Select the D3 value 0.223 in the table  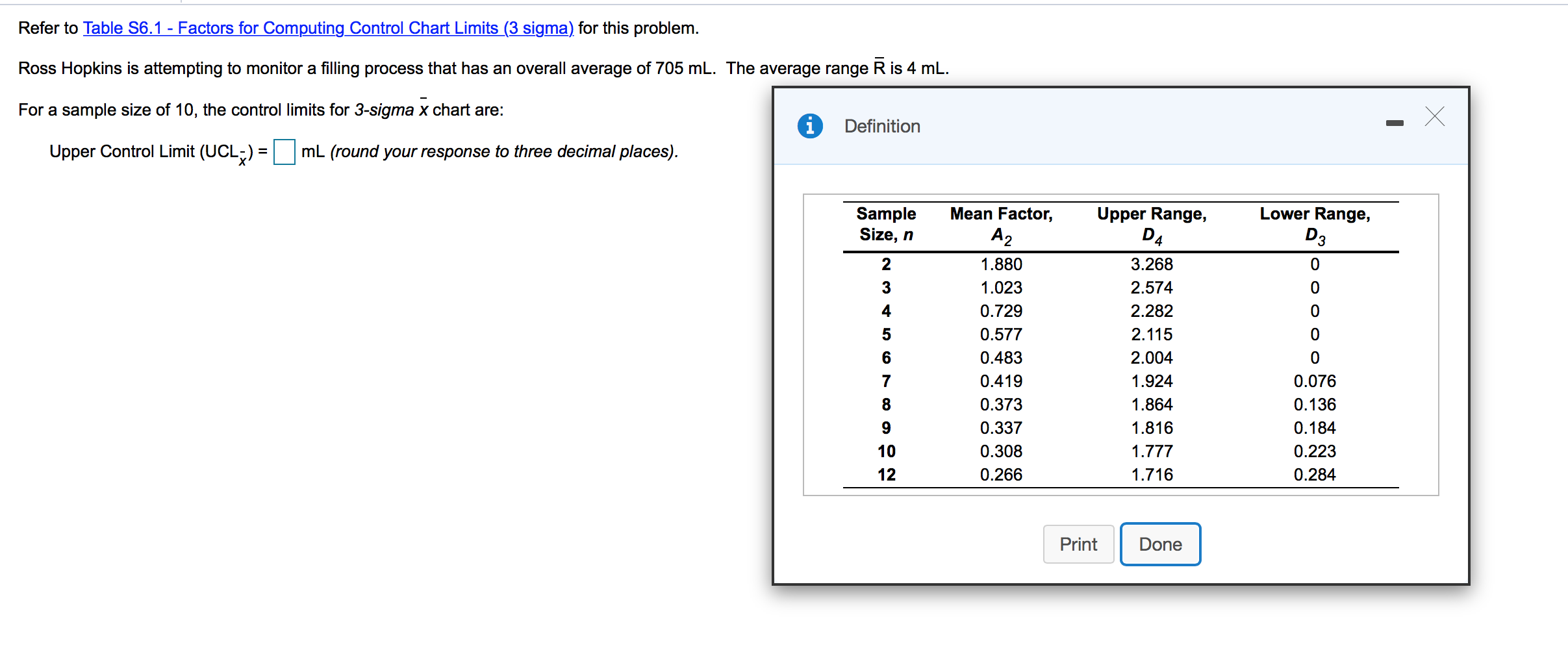[1315, 451]
